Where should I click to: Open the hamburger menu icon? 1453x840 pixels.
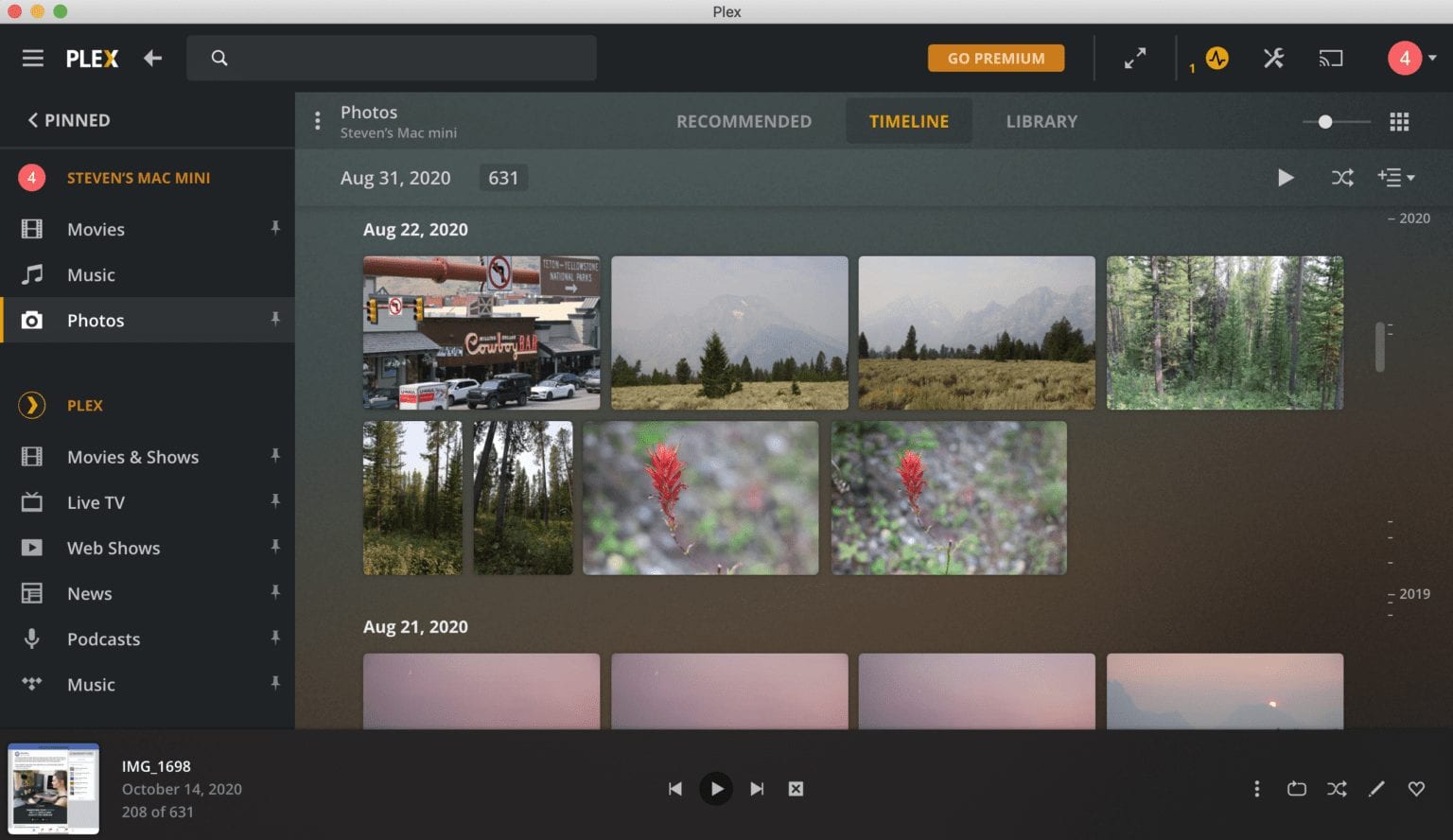point(32,58)
